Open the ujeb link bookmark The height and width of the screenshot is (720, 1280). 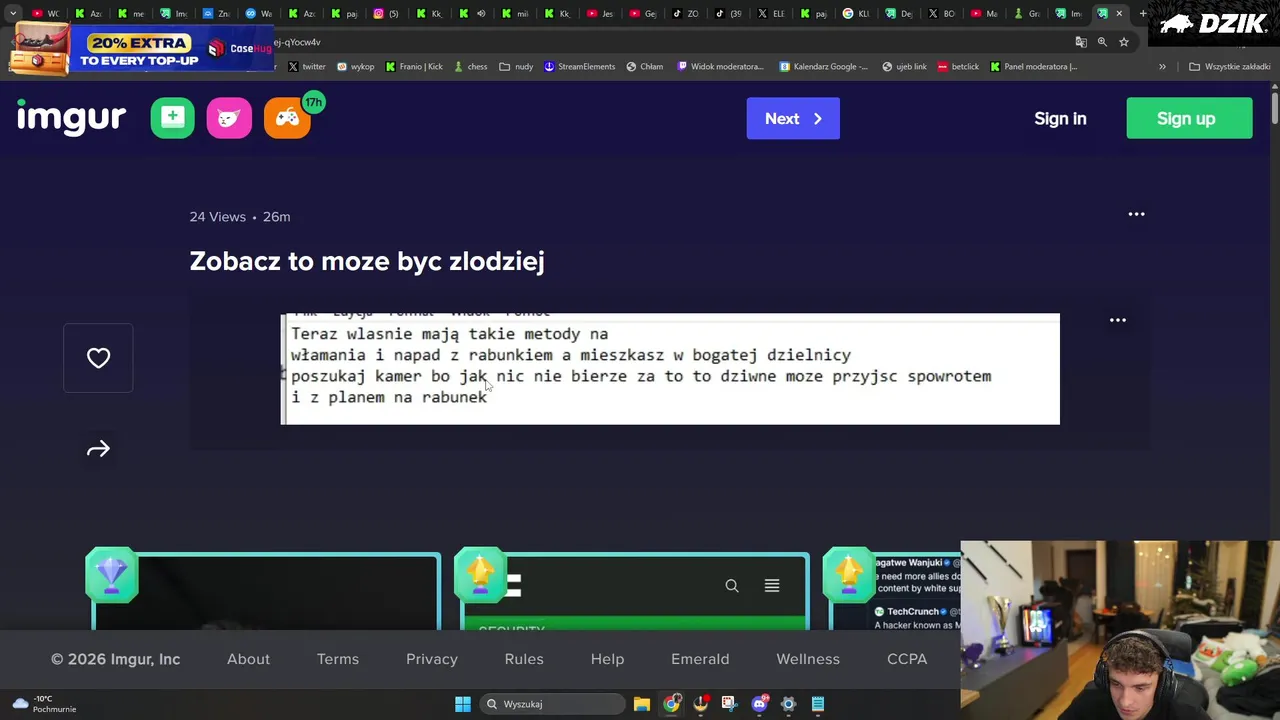point(904,67)
